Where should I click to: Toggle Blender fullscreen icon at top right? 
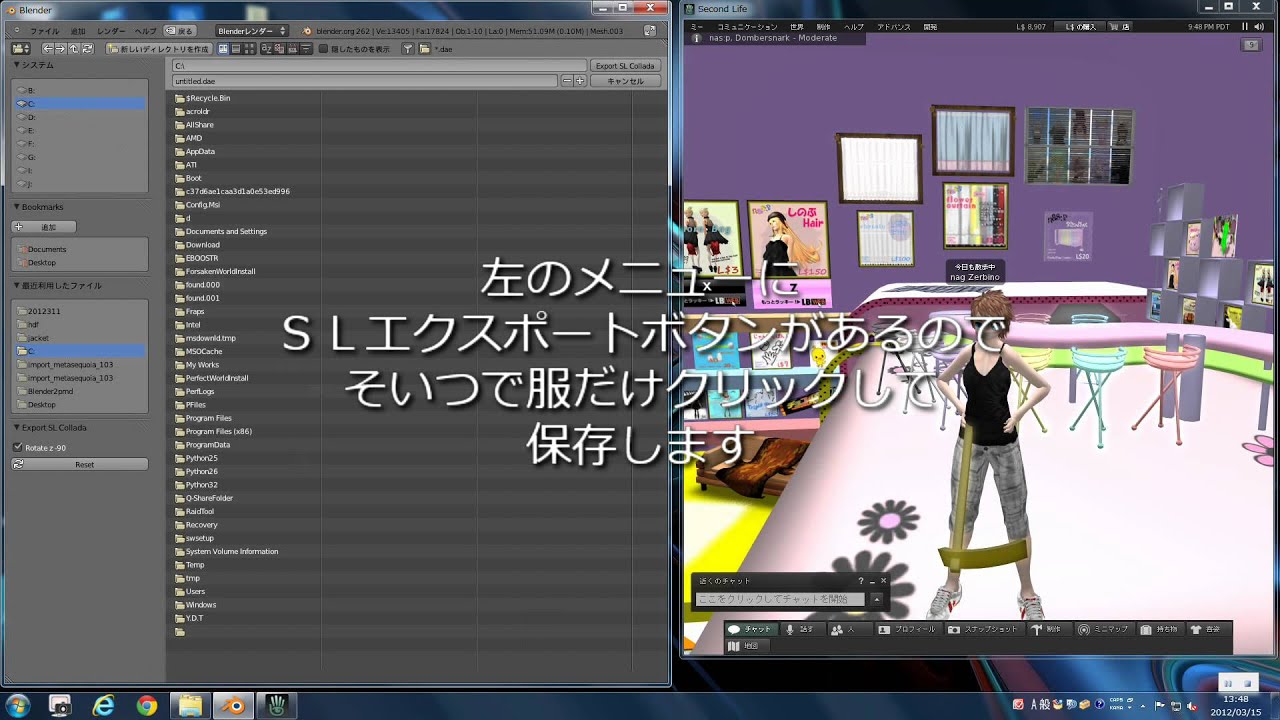point(650,30)
